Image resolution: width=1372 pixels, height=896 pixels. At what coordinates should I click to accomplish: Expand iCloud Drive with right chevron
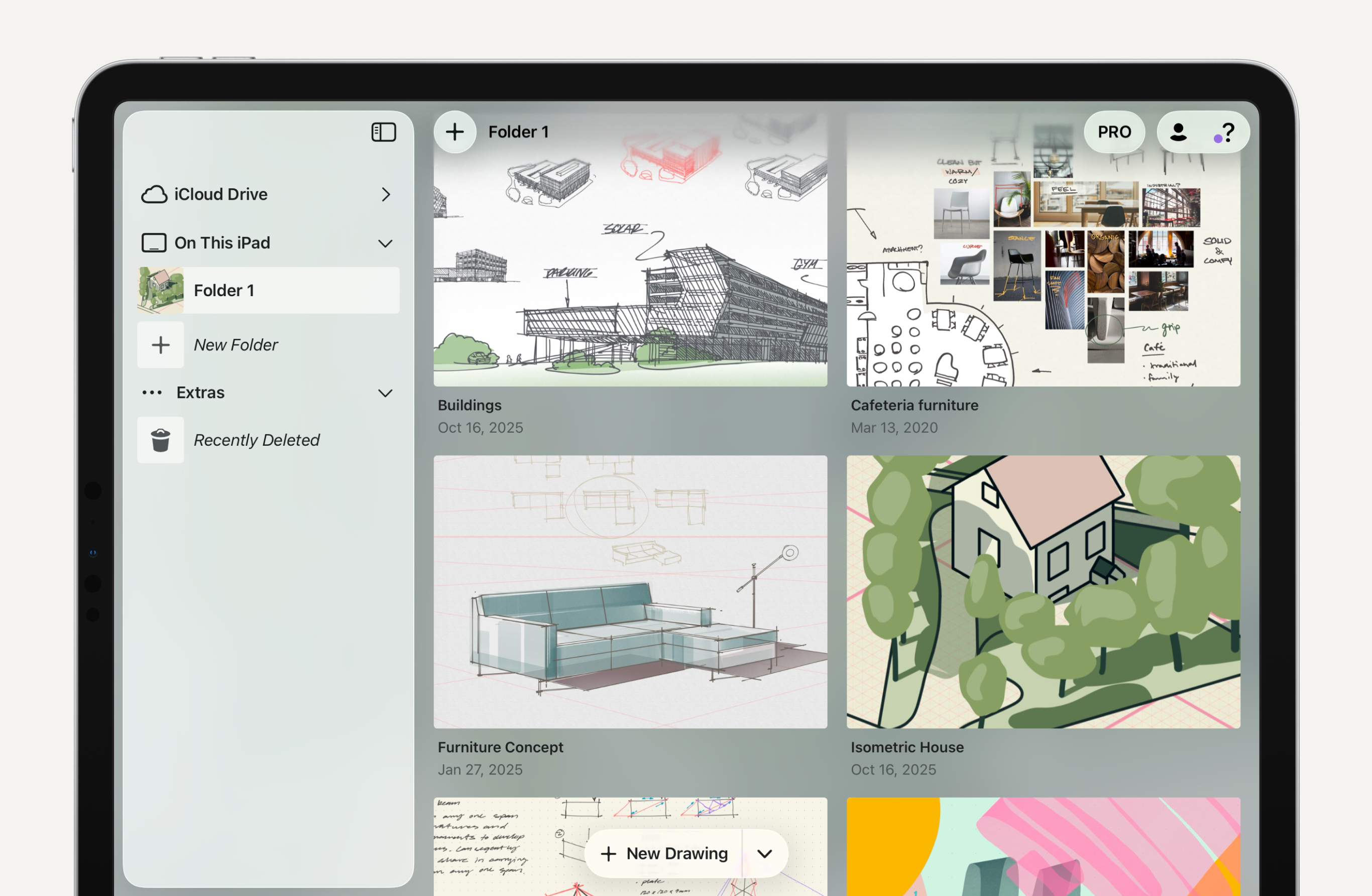[386, 195]
